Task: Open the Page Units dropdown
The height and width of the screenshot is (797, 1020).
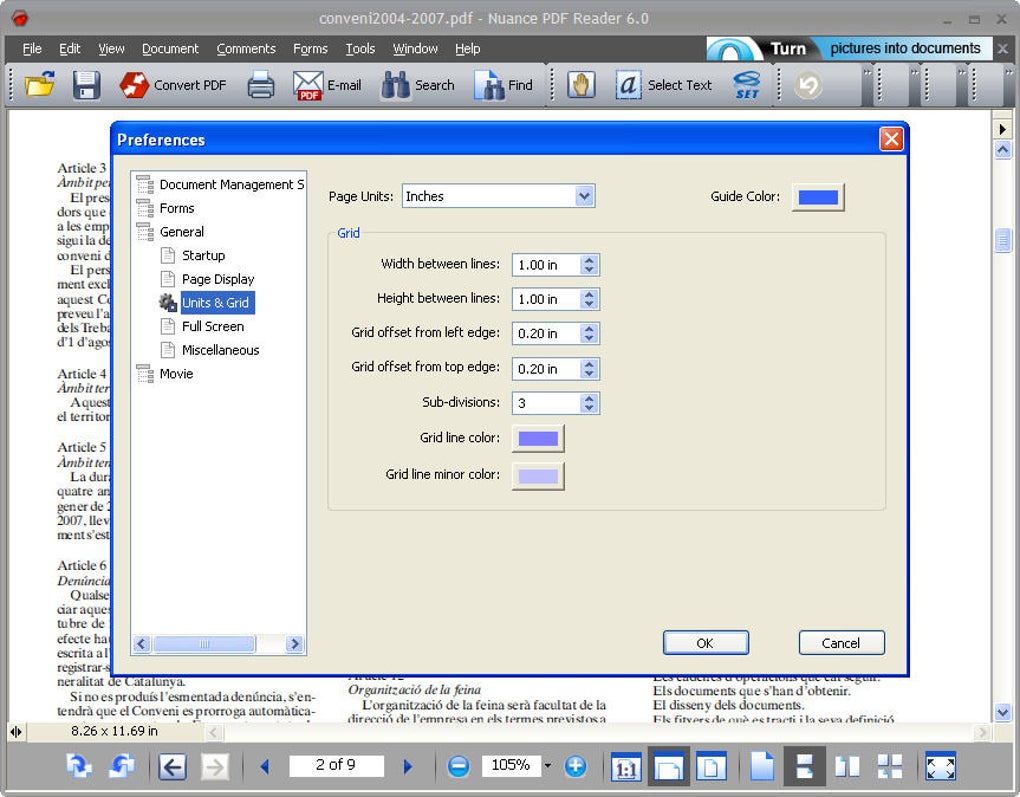Action: pos(584,196)
